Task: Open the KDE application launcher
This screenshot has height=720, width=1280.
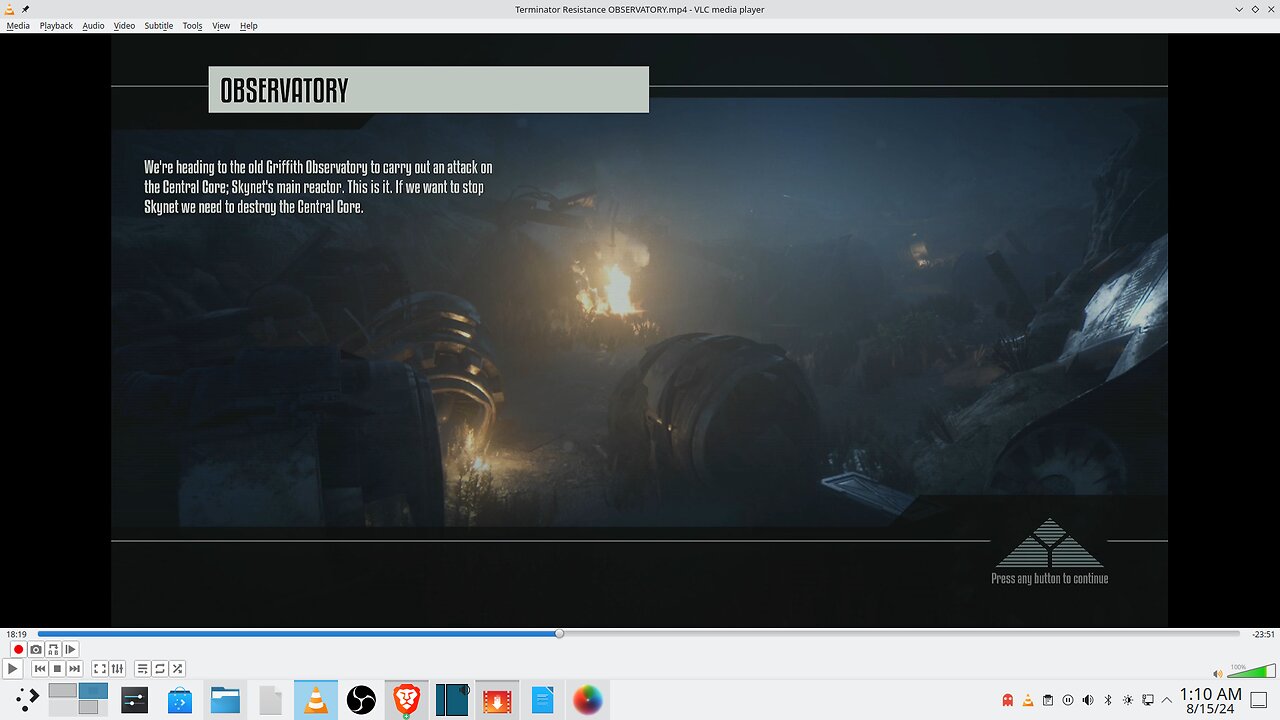Action: pos(27,699)
